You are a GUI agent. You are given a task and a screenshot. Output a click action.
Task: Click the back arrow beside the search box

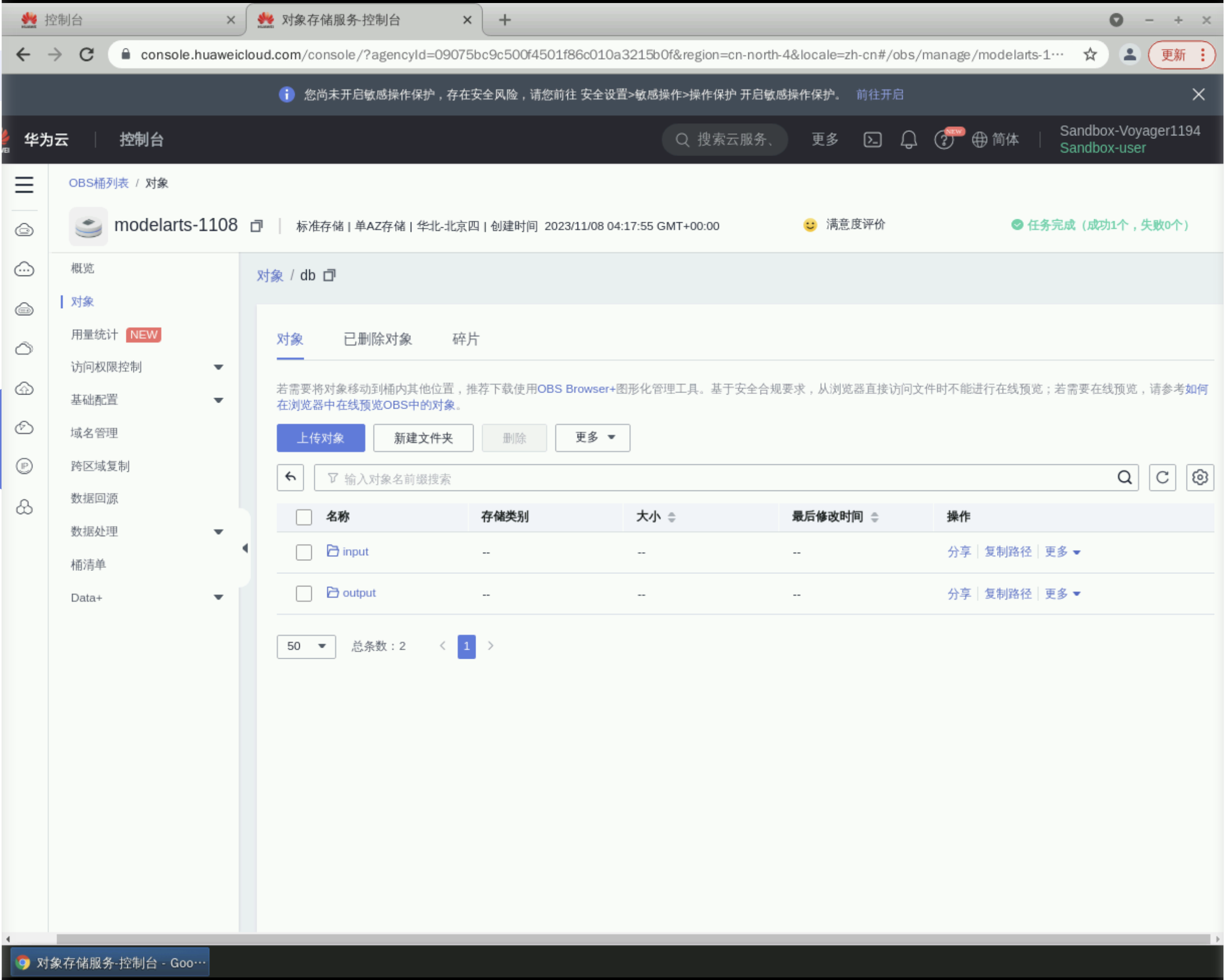[x=290, y=477]
